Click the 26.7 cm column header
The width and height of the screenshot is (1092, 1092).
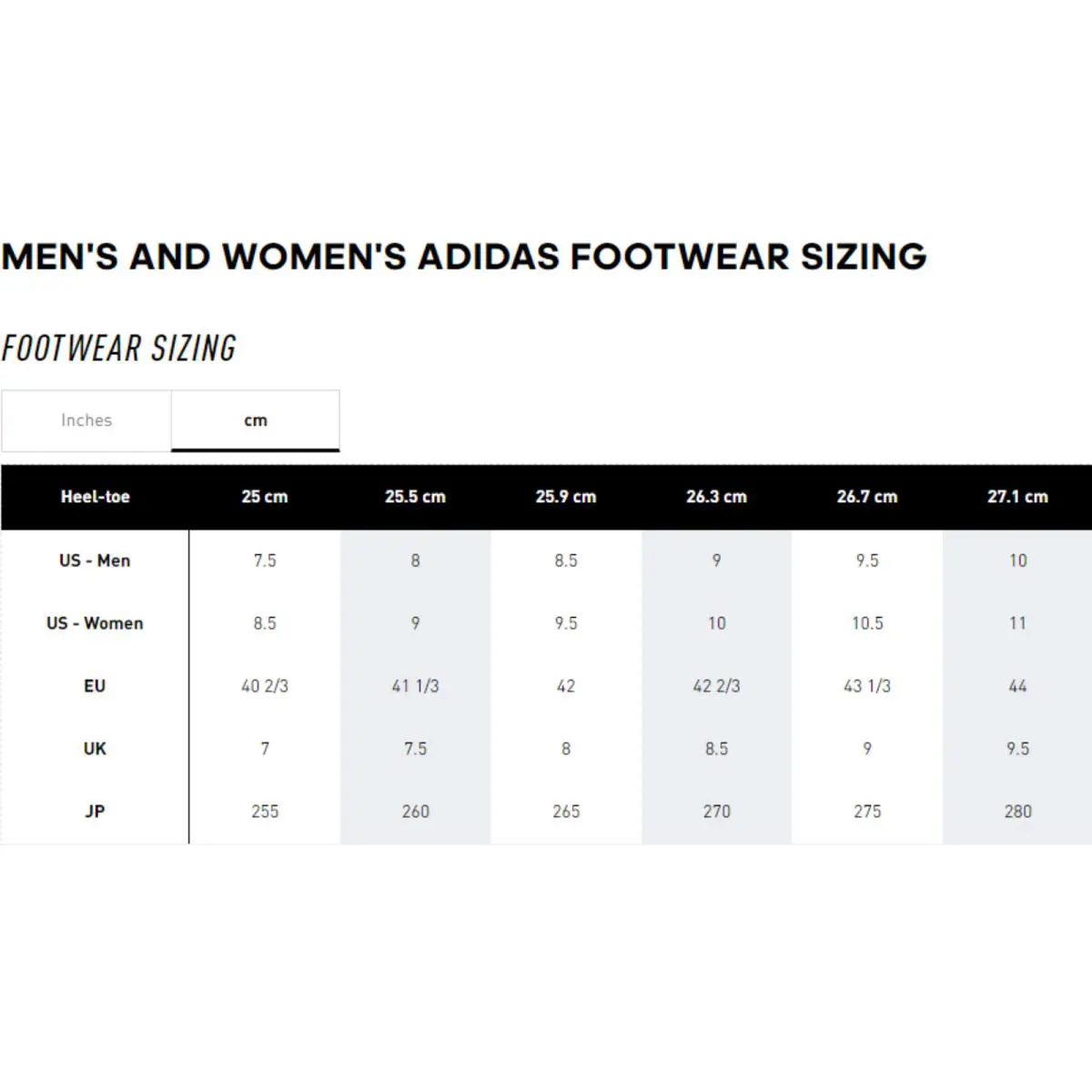pyautogui.click(x=867, y=497)
